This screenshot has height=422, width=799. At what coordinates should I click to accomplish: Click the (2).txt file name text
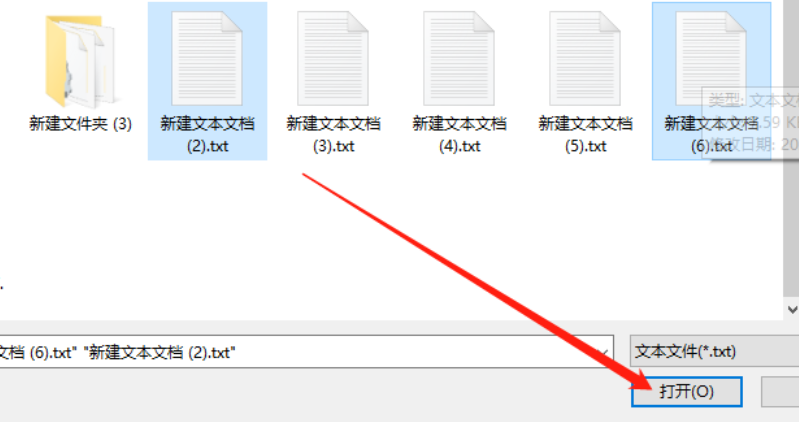pos(207,147)
